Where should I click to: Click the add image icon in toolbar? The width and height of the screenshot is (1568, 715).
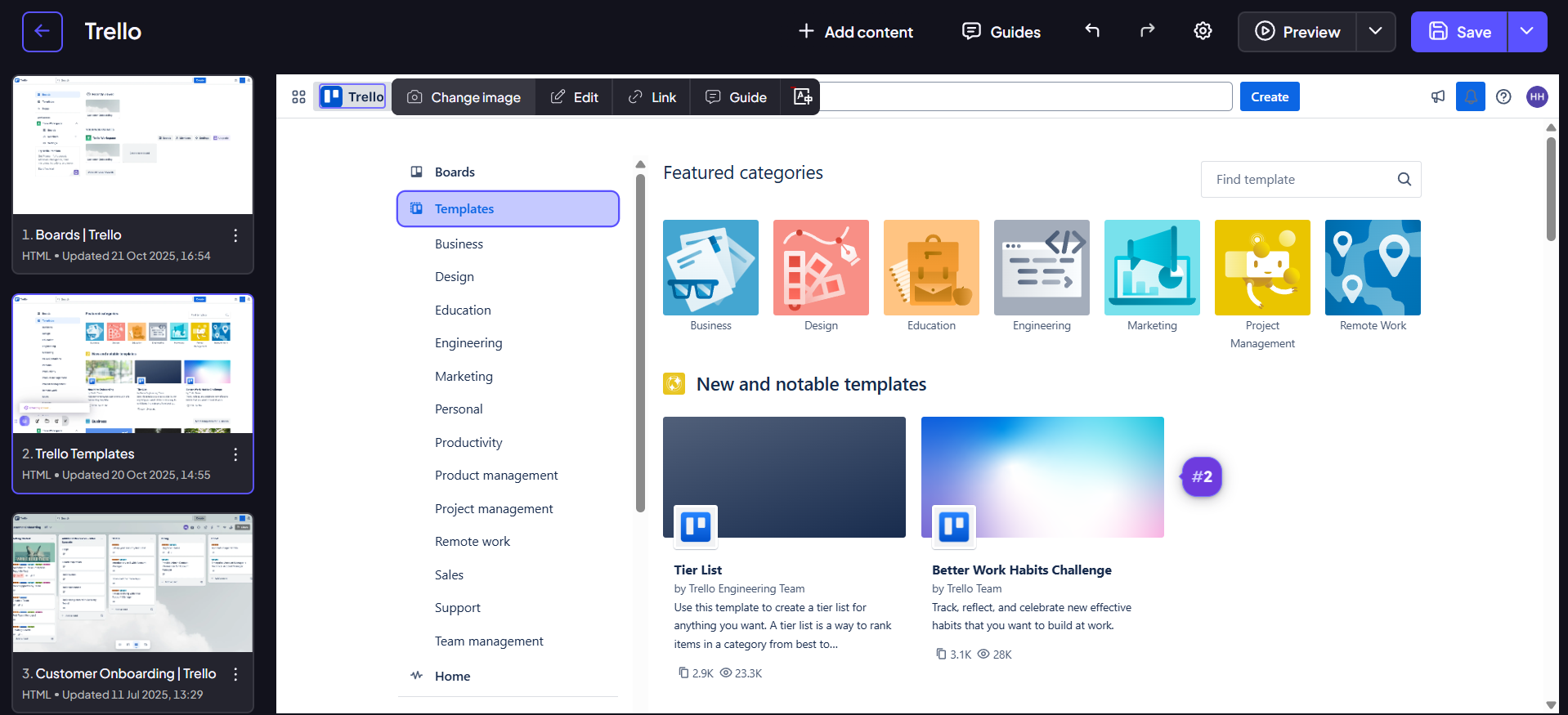pos(803,96)
